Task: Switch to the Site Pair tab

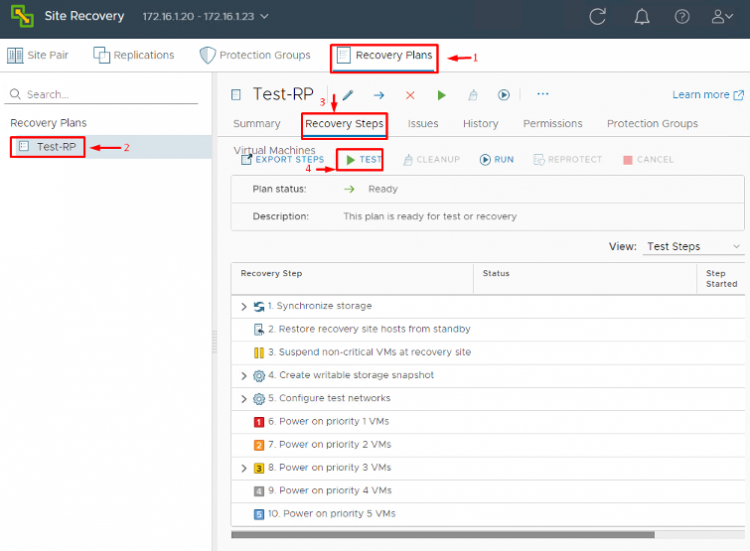Action: tap(38, 55)
